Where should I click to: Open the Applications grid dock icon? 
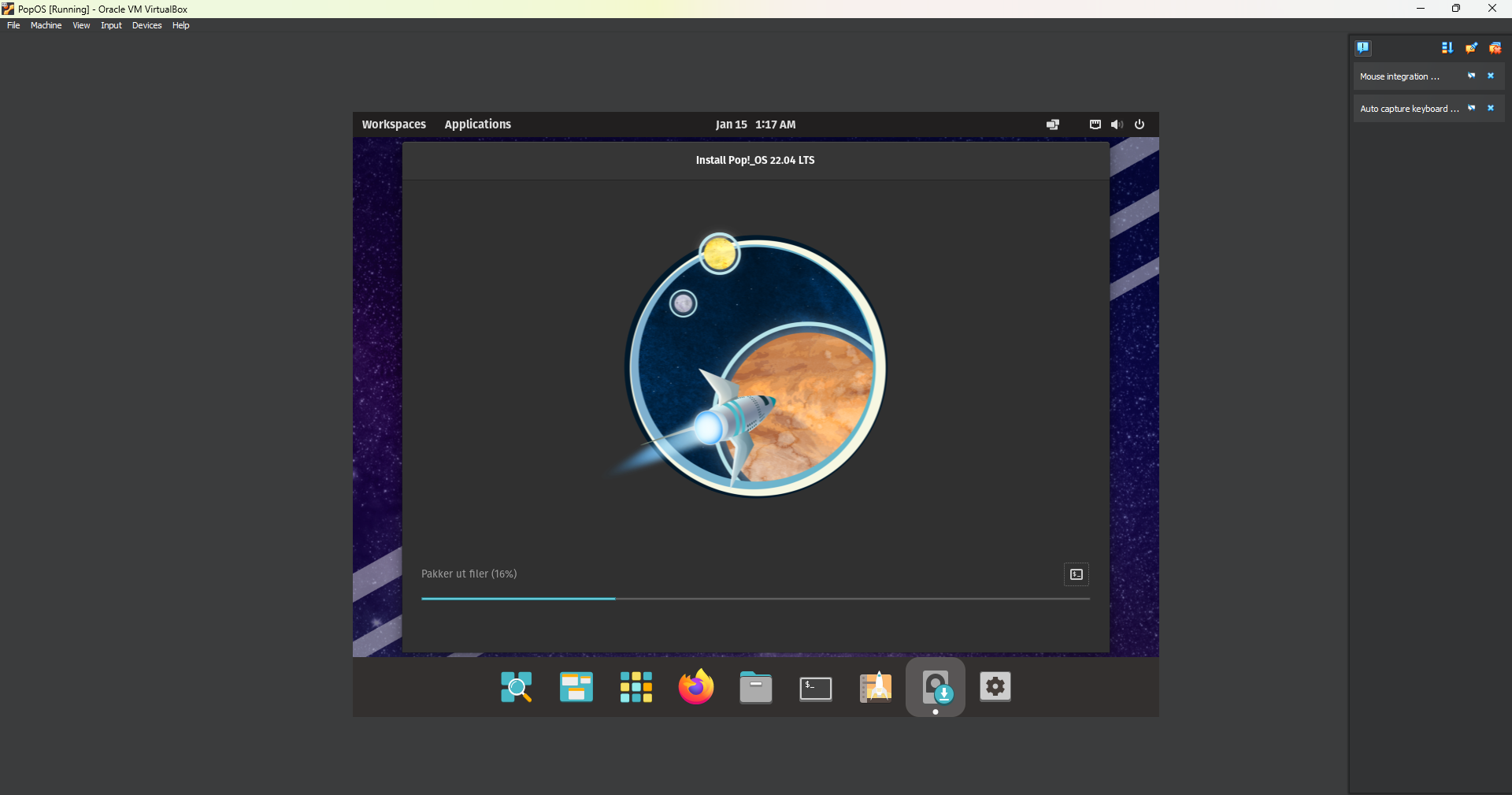click(x=636, y=687)
